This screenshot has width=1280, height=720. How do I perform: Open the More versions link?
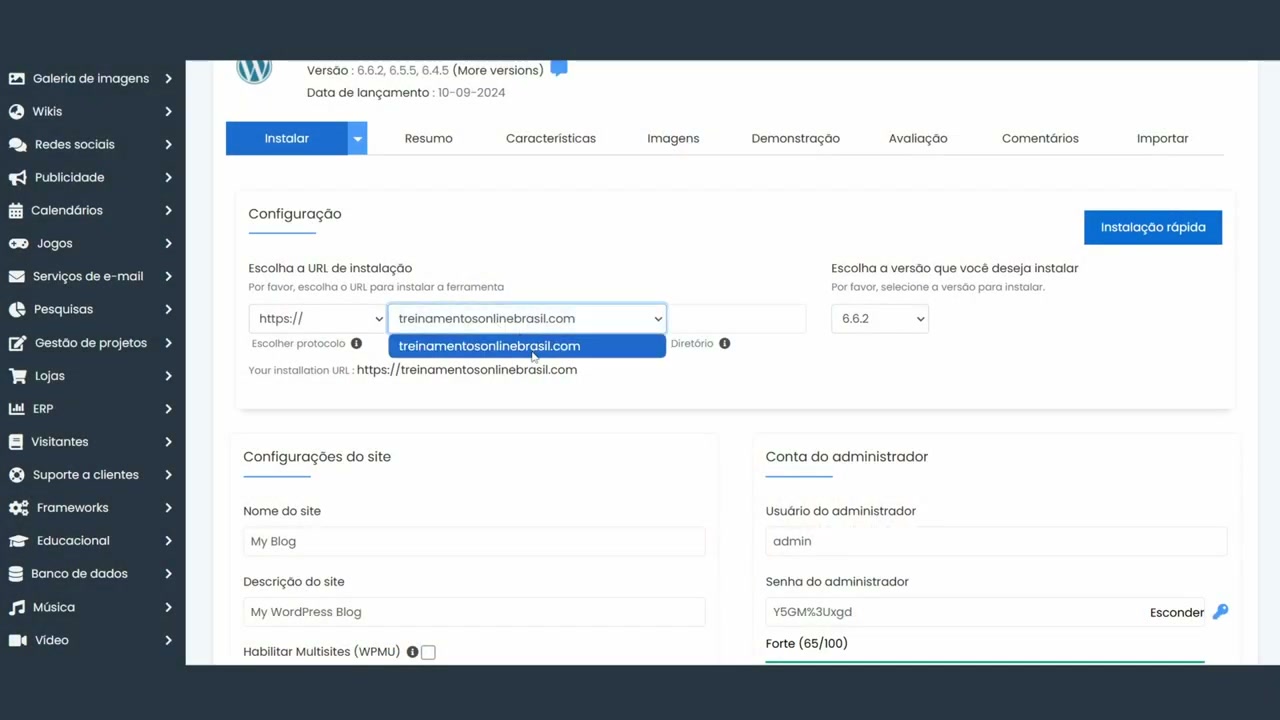pyautogui.click(x=498, y=70)
